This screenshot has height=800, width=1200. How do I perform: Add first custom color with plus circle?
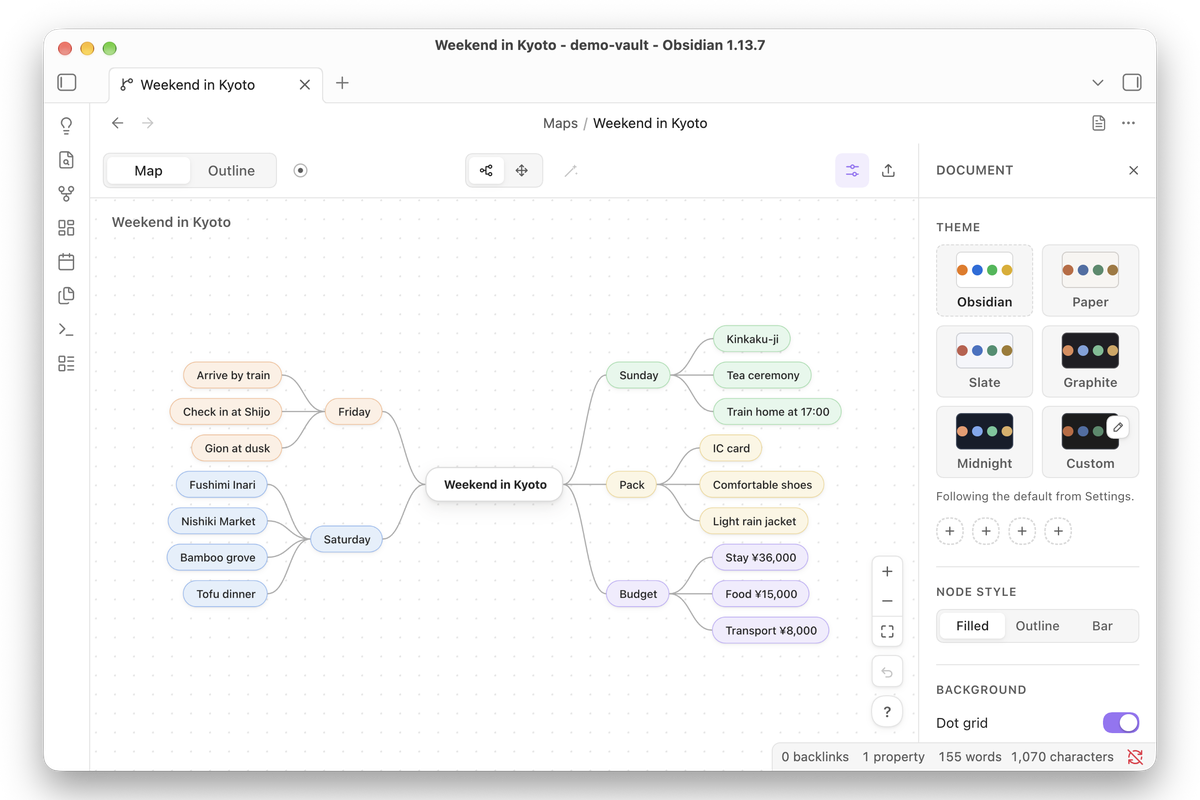[x=950, y=531]
